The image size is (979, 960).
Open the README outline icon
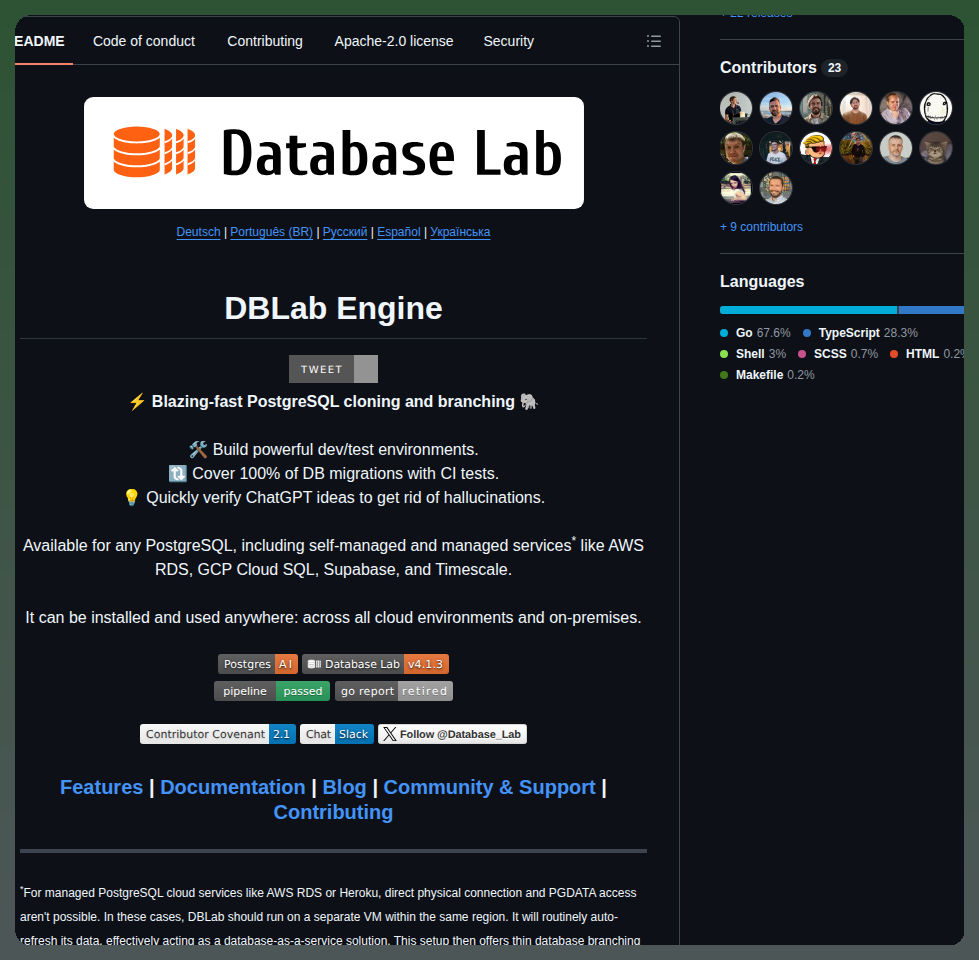coord(654,41)
